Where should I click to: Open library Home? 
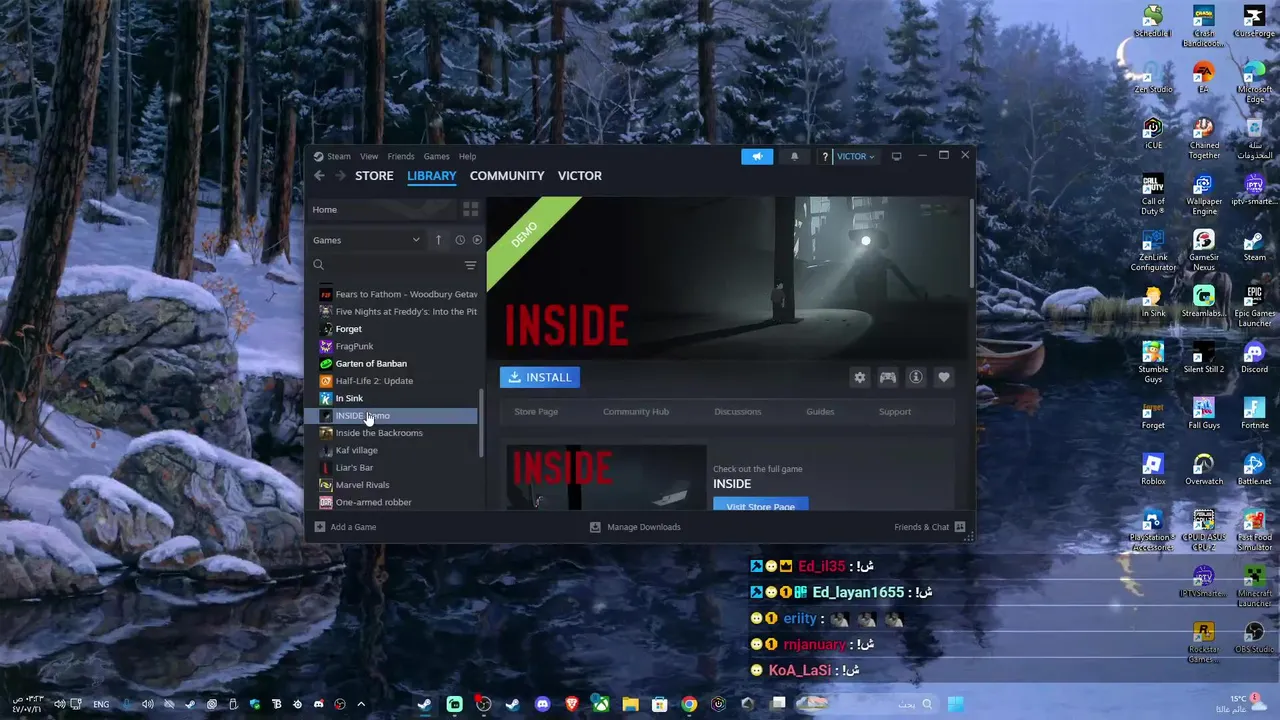380,210
